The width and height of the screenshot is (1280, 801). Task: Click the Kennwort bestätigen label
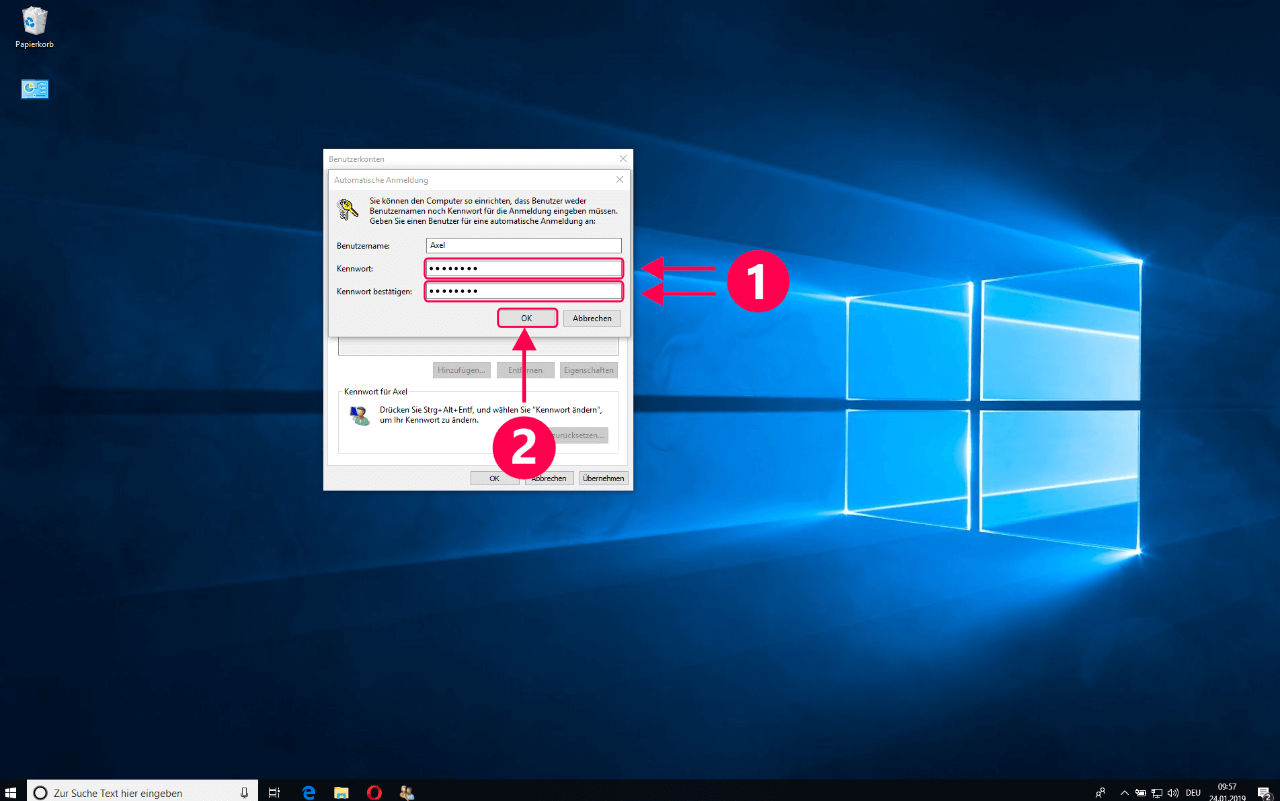pyautogui.click(x=375, y=291)
